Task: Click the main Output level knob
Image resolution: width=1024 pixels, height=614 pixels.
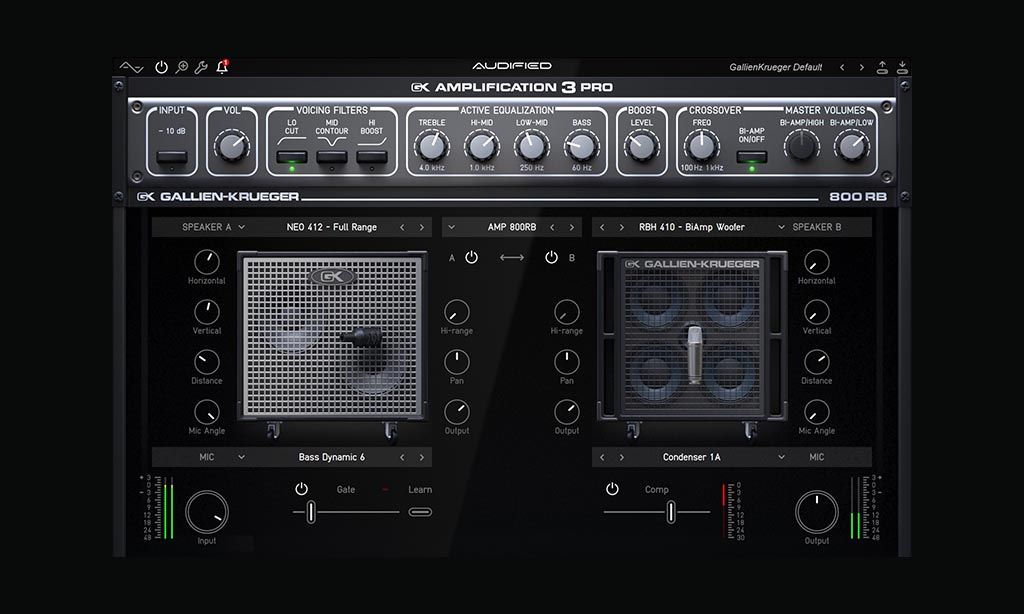Action: (x=817, y=512)
